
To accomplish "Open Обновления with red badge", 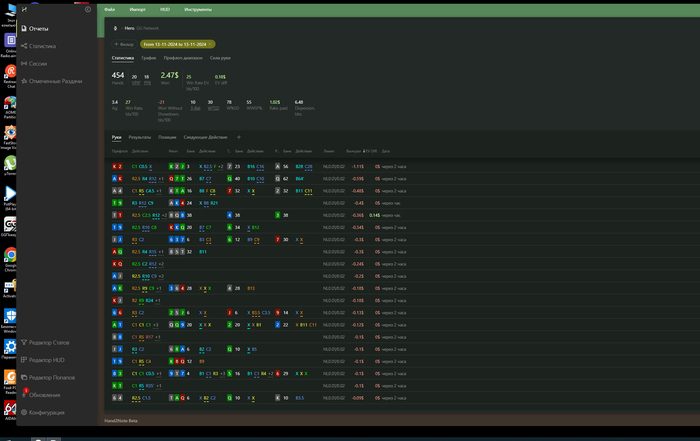I will coord(41,394).
